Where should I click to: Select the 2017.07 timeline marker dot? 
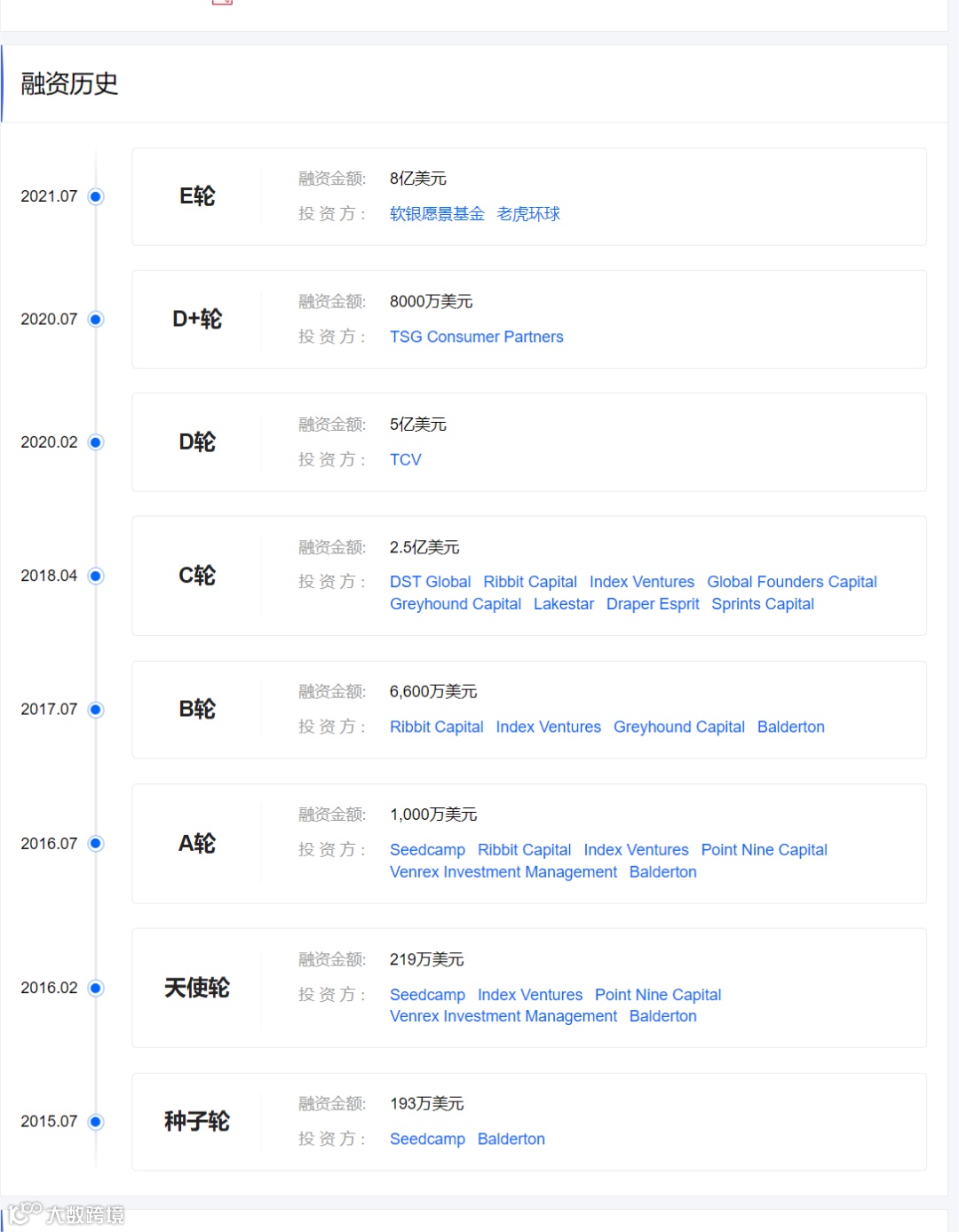(96, 710)
